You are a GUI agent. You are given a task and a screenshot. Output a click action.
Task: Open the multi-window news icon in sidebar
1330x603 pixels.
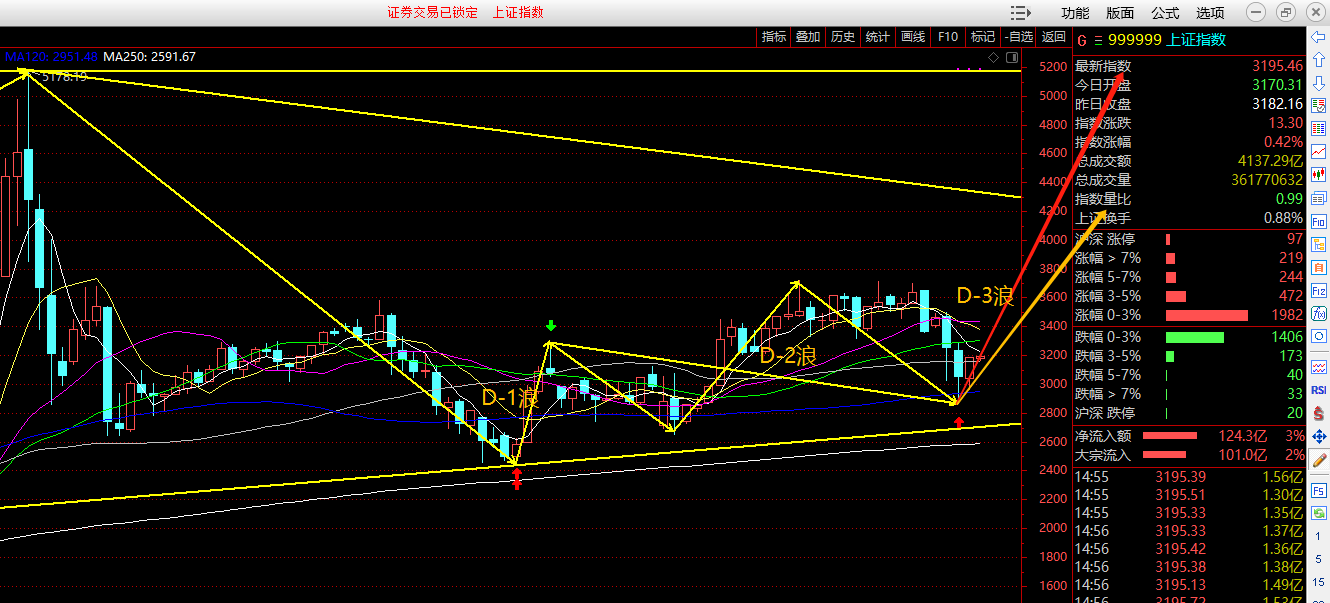(1319, 198)
